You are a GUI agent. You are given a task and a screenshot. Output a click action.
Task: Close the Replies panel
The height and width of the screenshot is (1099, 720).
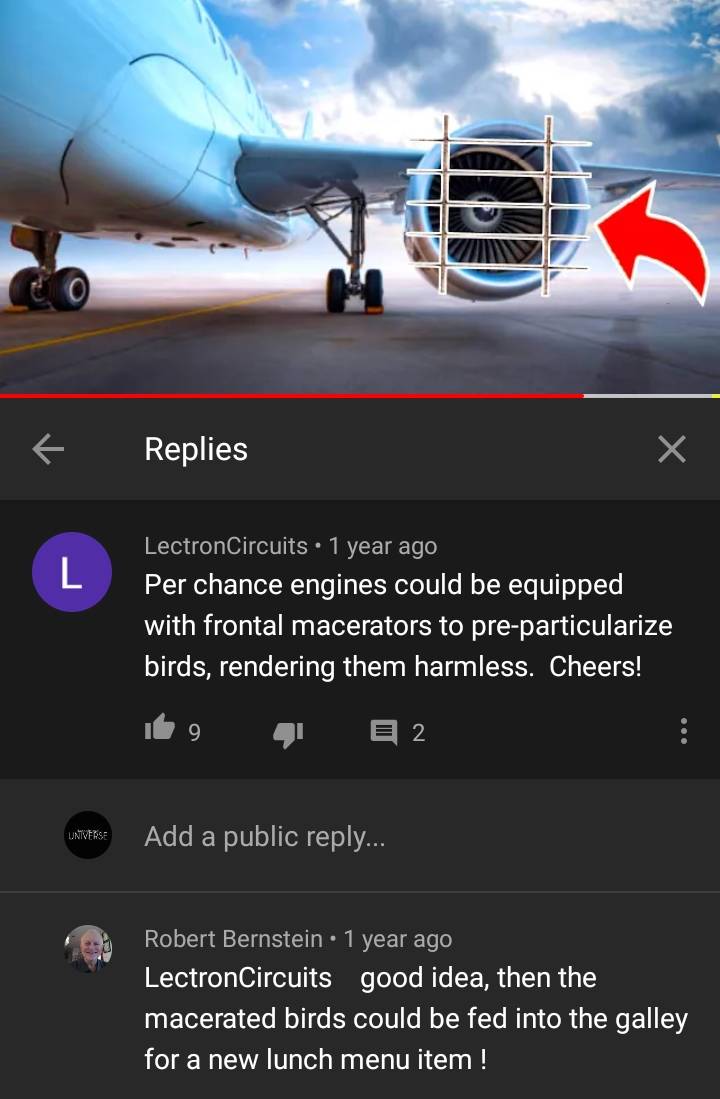(672, 449)
